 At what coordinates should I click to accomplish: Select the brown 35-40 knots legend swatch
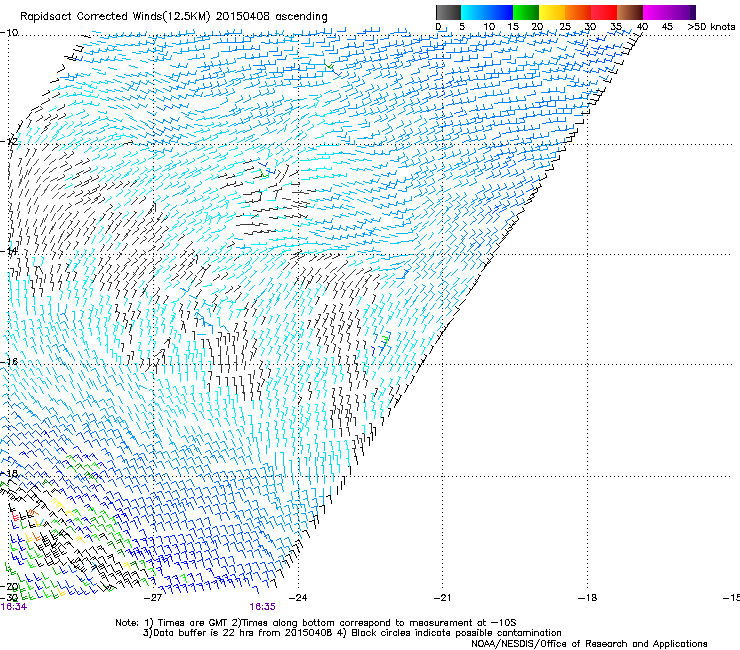(x=630, y=12)
